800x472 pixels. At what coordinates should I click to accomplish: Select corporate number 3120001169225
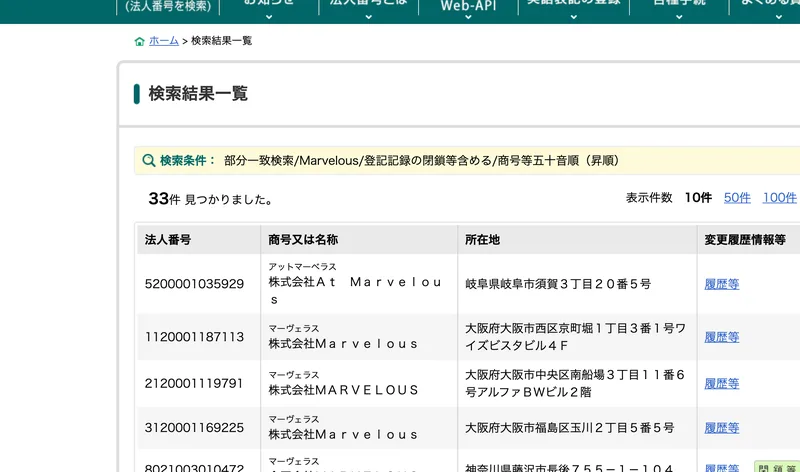pyautogui.click(x=194, y=428)
